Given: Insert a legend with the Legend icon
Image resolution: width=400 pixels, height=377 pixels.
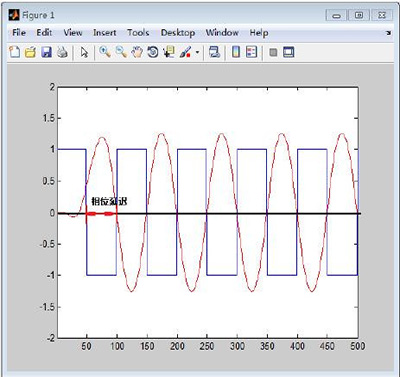Looking at the screenshot, I should coord(252,52).
